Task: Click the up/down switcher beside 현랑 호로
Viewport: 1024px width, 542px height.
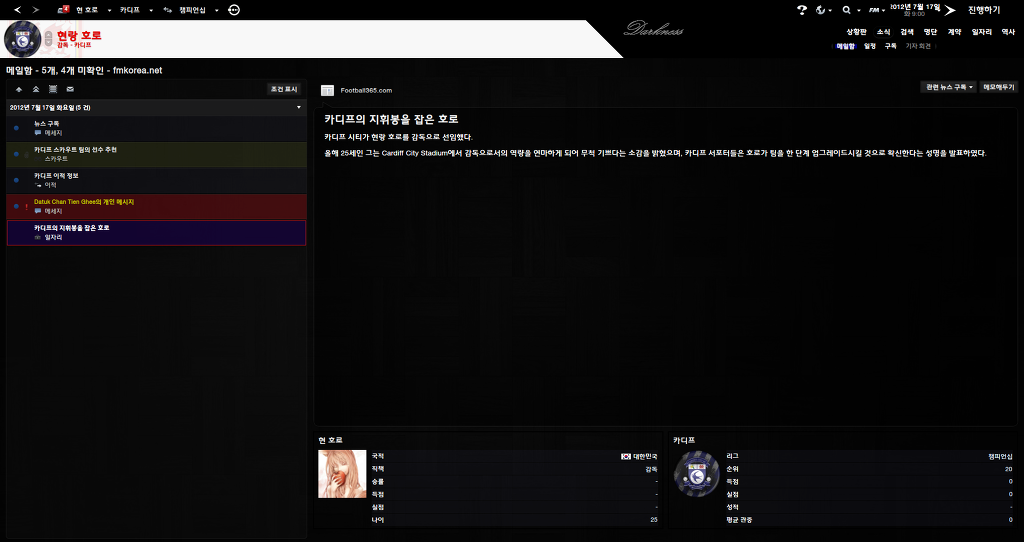Action: pyautogui.click(x=48, y=39)
